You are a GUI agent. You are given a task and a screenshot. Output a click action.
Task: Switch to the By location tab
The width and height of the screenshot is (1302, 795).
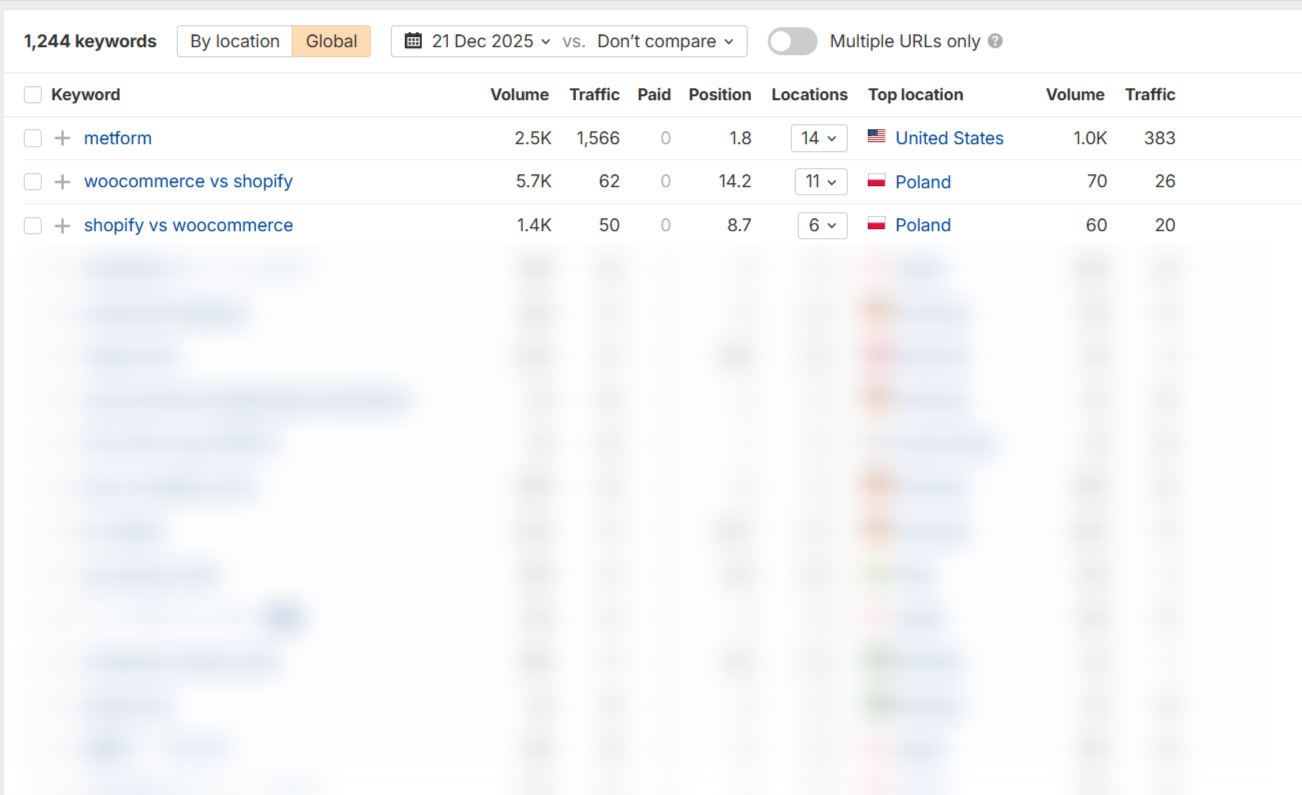(x=235, y=41)
